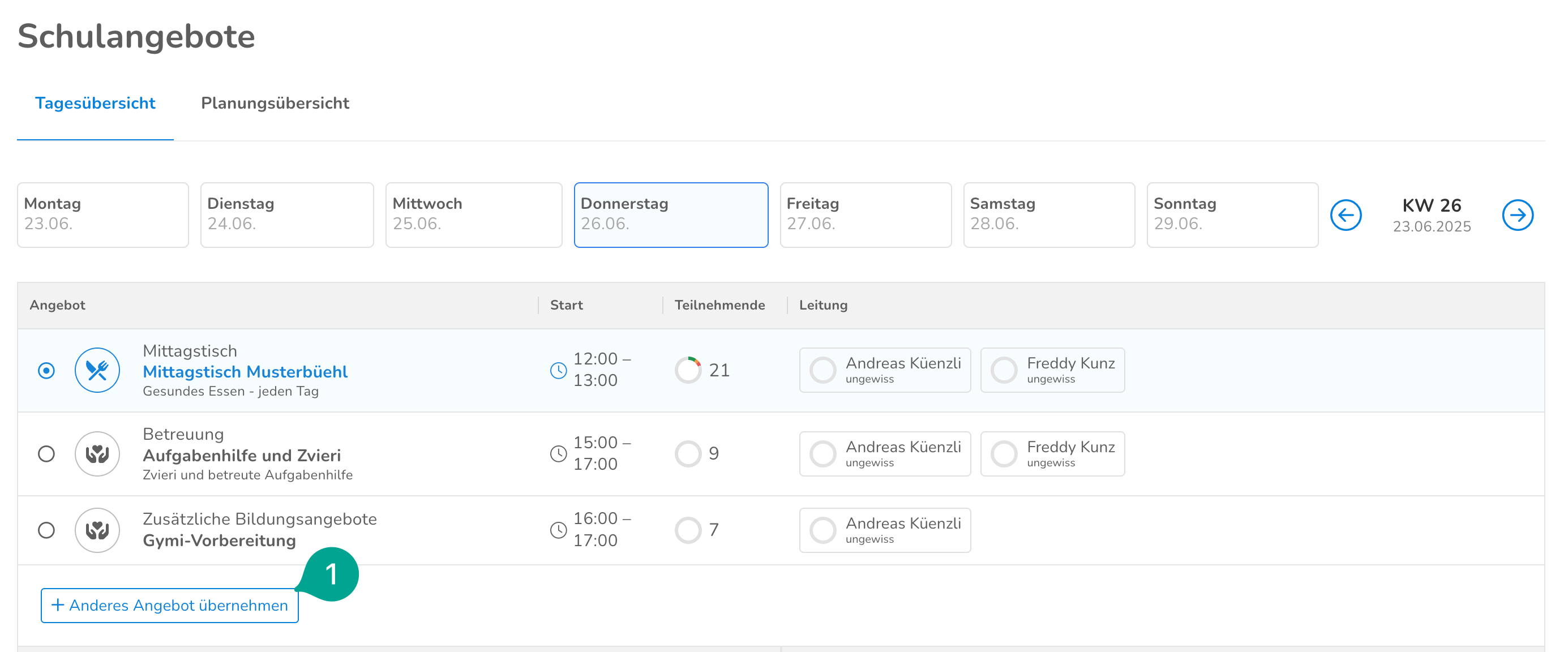Click the Gymi-Vorbereitung hands-heart icon
Screen dimensions: 1568x652
pos(97,530)
